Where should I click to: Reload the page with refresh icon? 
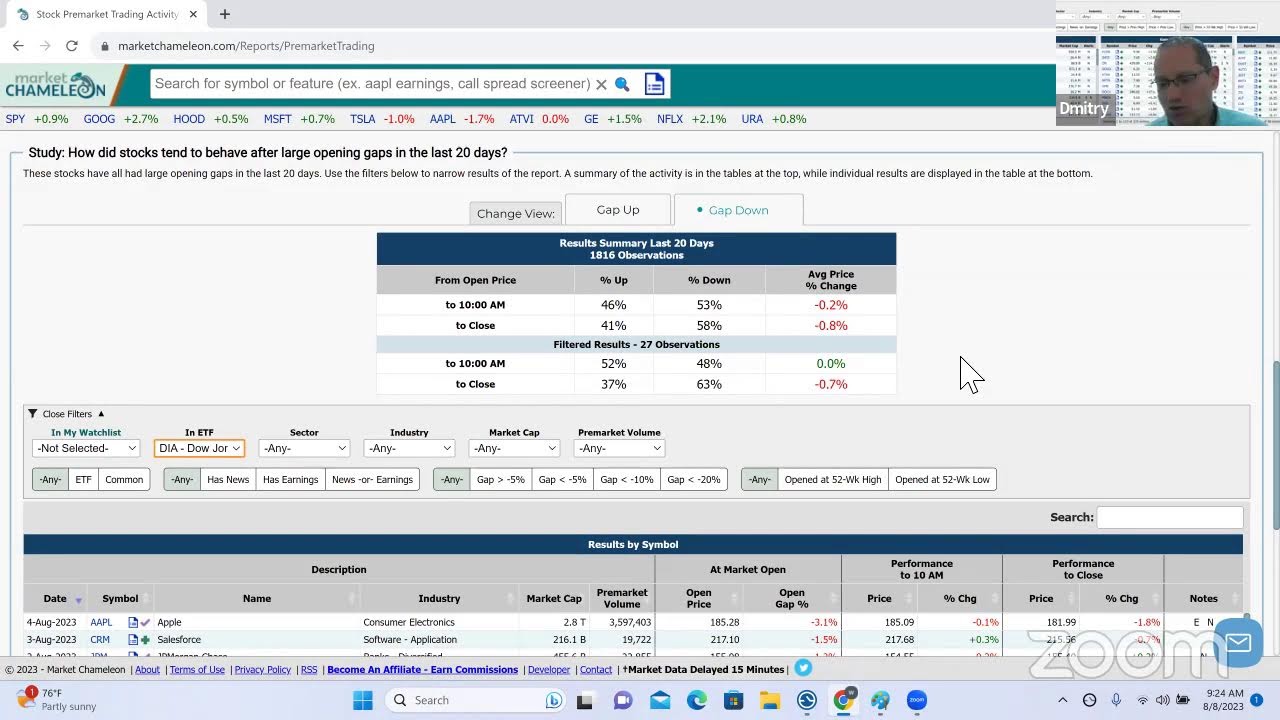coord(71,46)
